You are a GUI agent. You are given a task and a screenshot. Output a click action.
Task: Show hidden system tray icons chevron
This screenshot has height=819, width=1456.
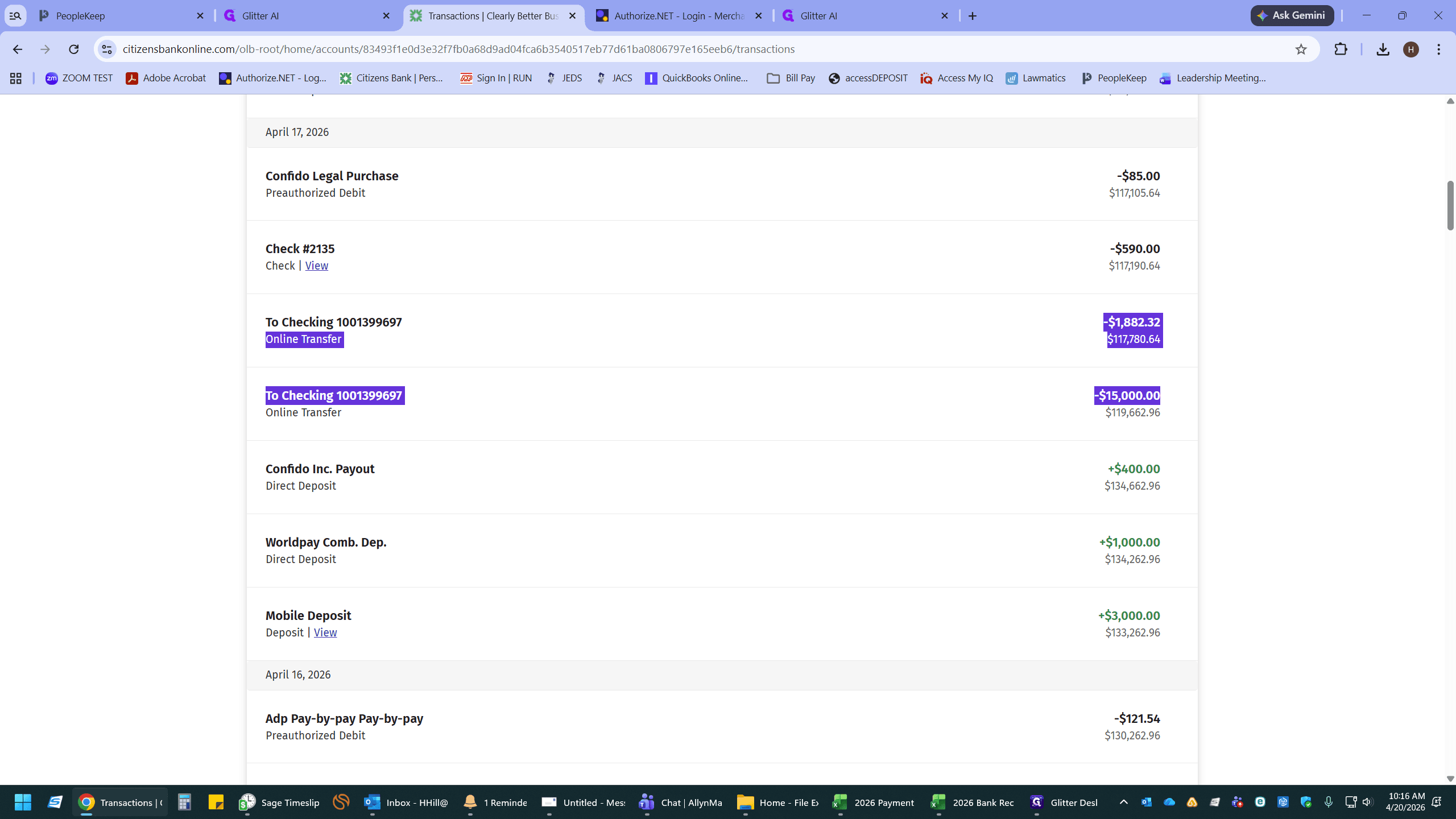coord(1123,802)
